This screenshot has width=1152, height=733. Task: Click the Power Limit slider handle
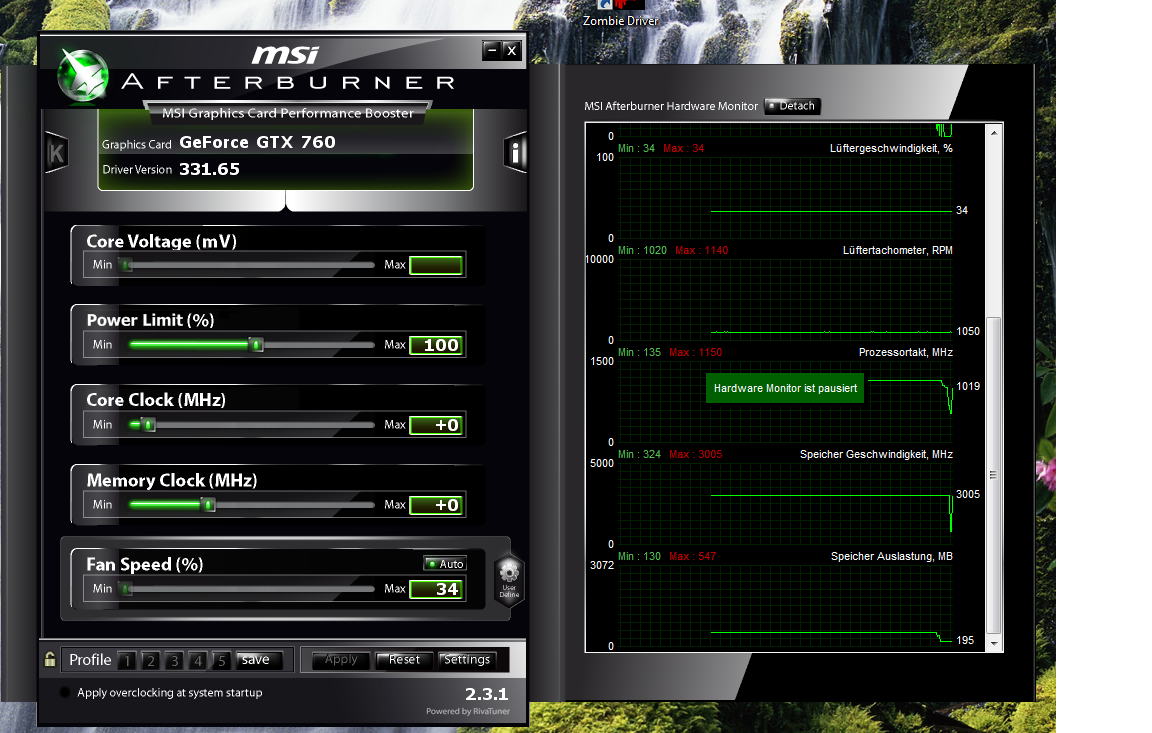pos(256,344)
